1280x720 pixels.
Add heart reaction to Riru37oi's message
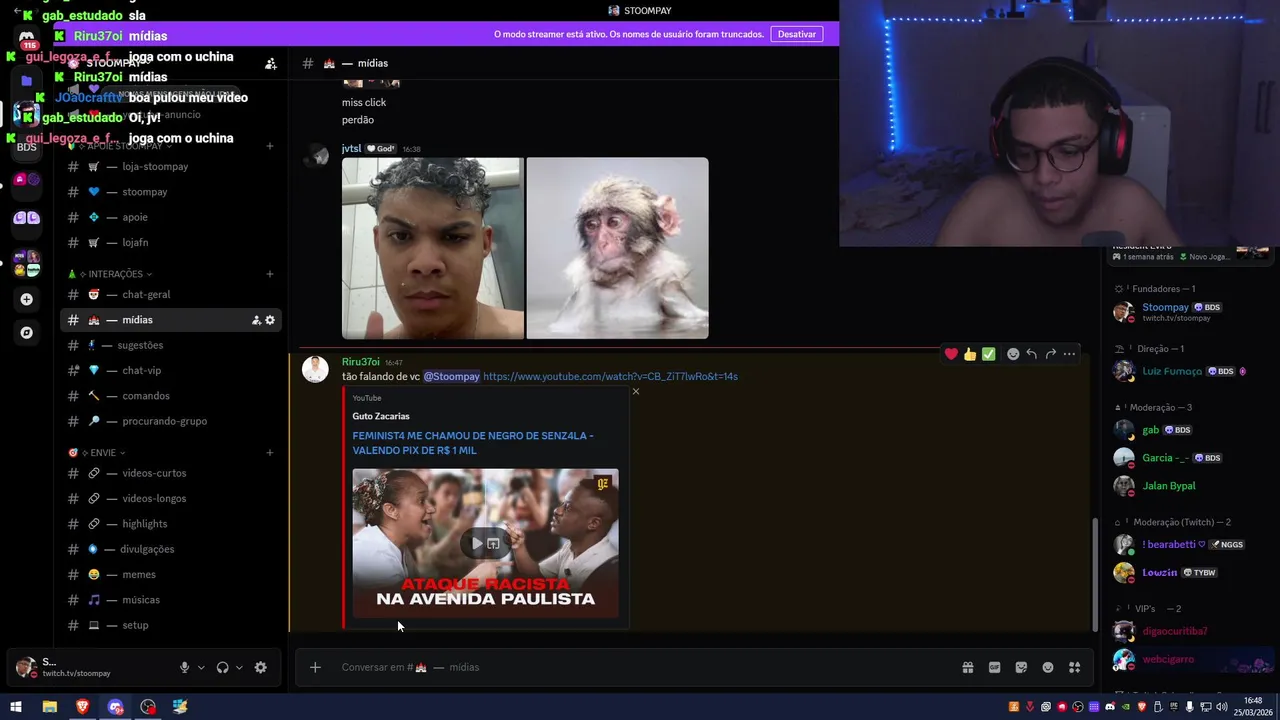coord(951,354)
